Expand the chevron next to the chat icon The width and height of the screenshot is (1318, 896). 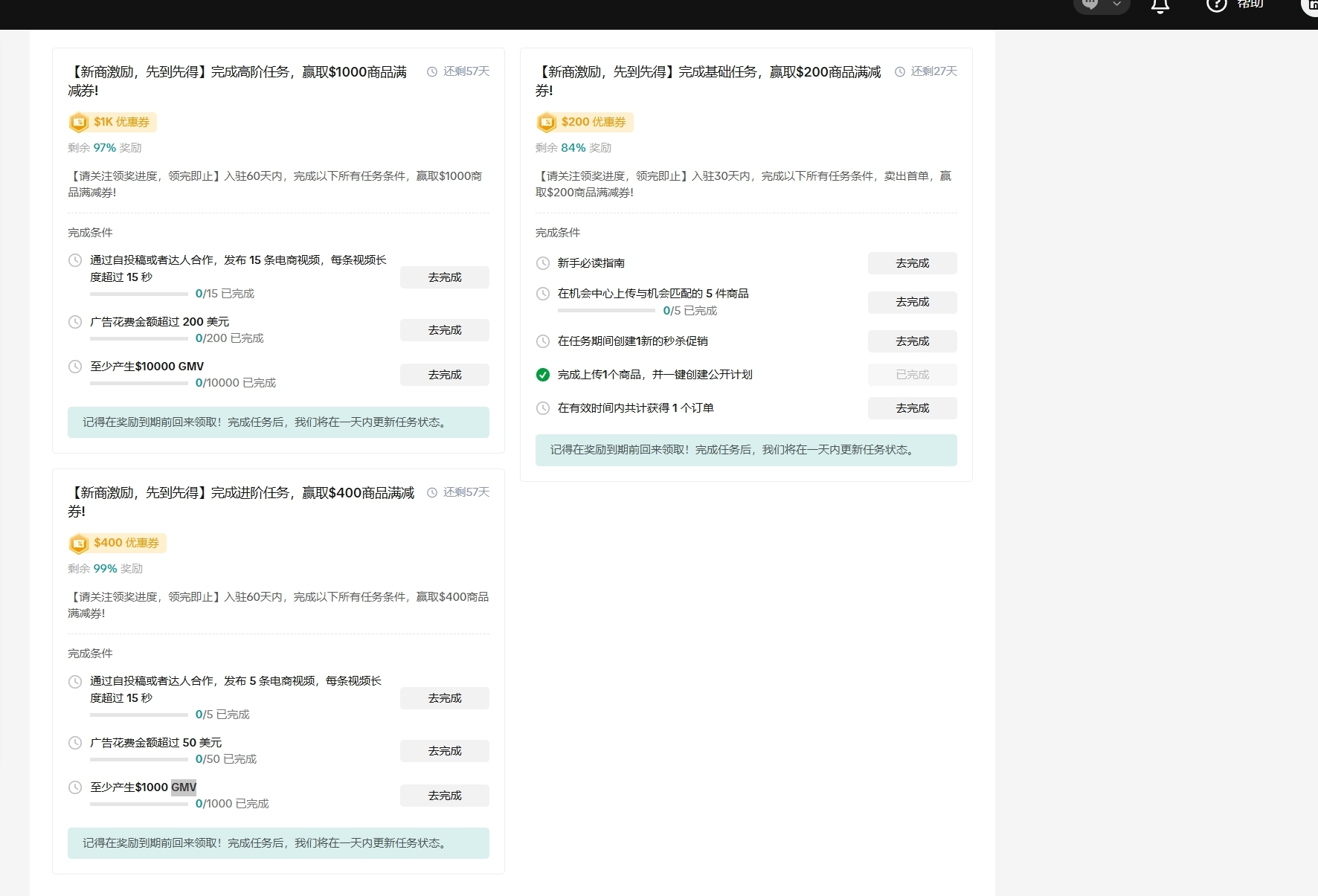click(x=1116, y=4)
